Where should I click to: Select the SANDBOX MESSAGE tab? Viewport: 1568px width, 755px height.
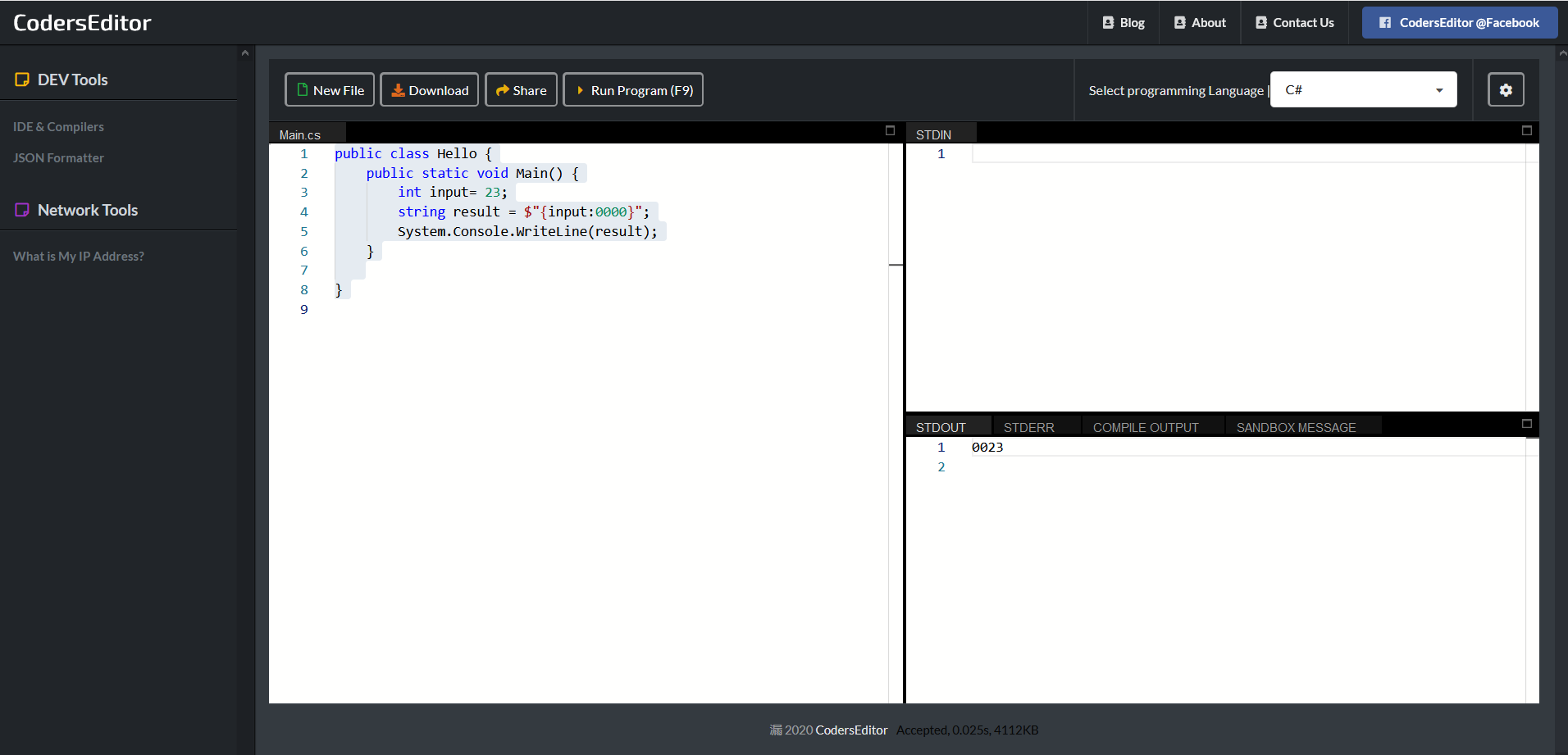pos(1296,427)
